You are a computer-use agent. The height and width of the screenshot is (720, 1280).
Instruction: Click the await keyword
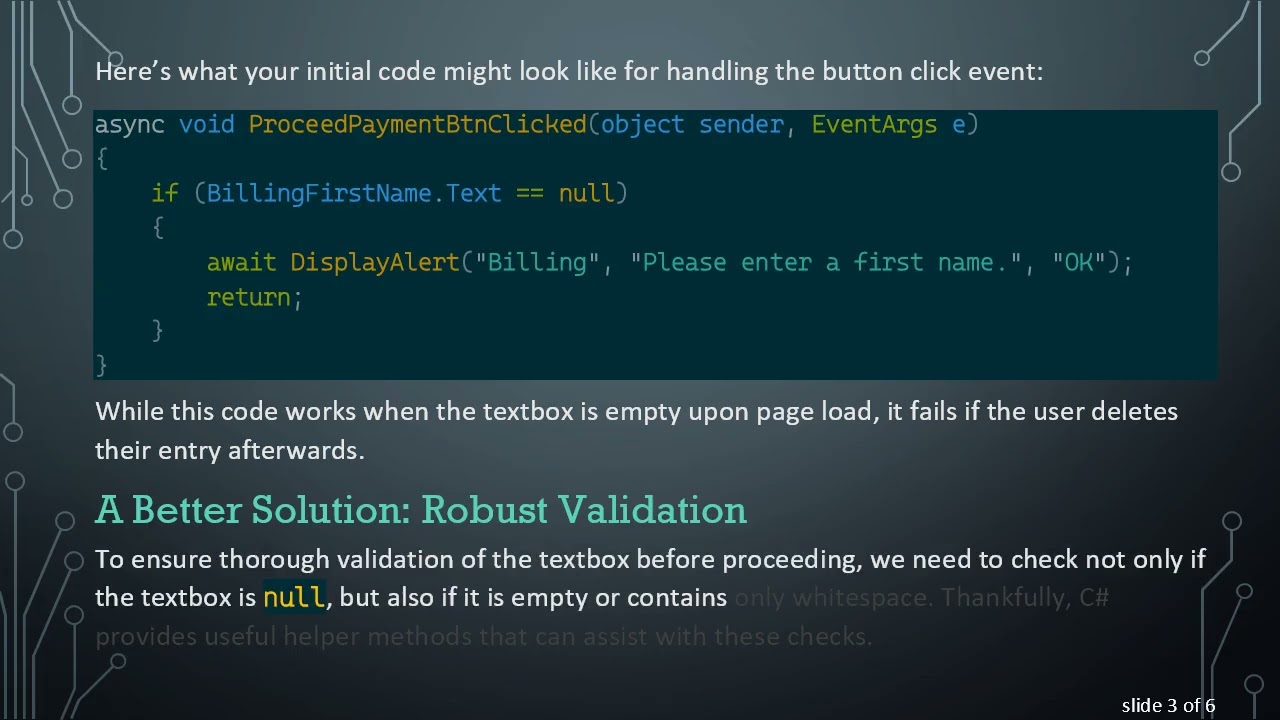pos(241,262)
